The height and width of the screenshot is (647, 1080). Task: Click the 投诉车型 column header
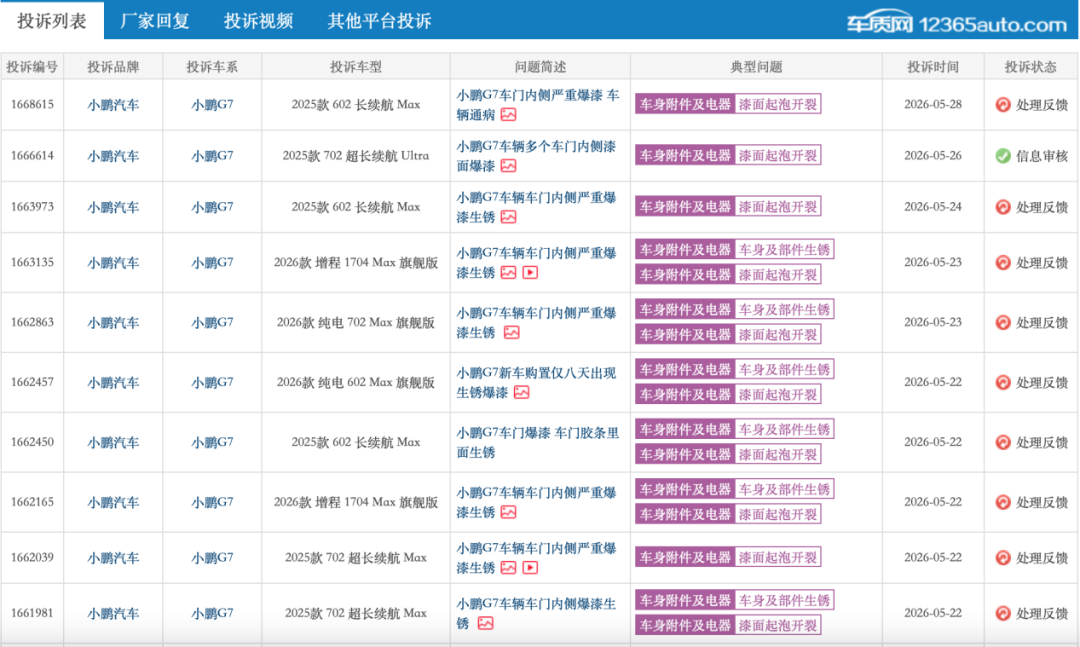pyautogui.click(x=355, y=67)
